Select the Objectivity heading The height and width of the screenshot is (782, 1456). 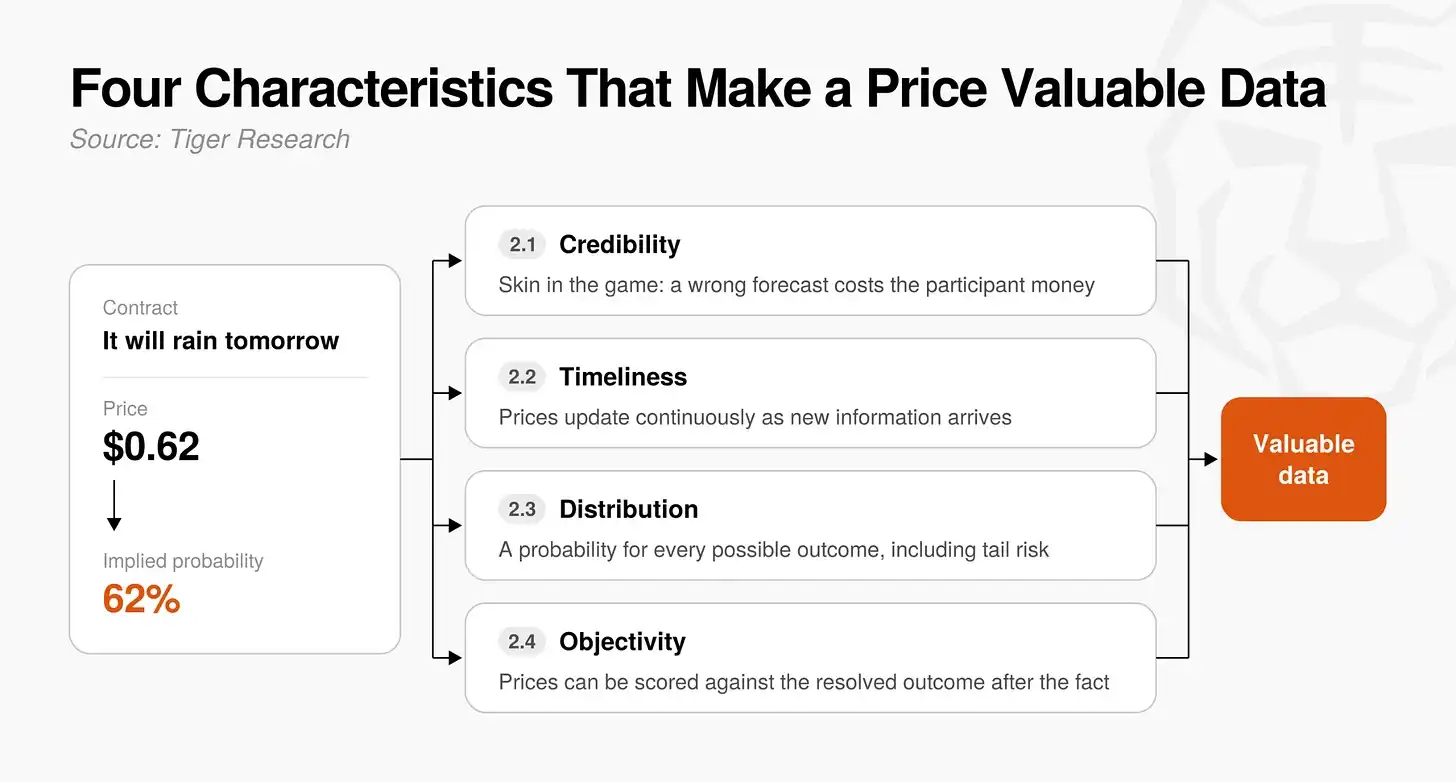coord(622,642)
